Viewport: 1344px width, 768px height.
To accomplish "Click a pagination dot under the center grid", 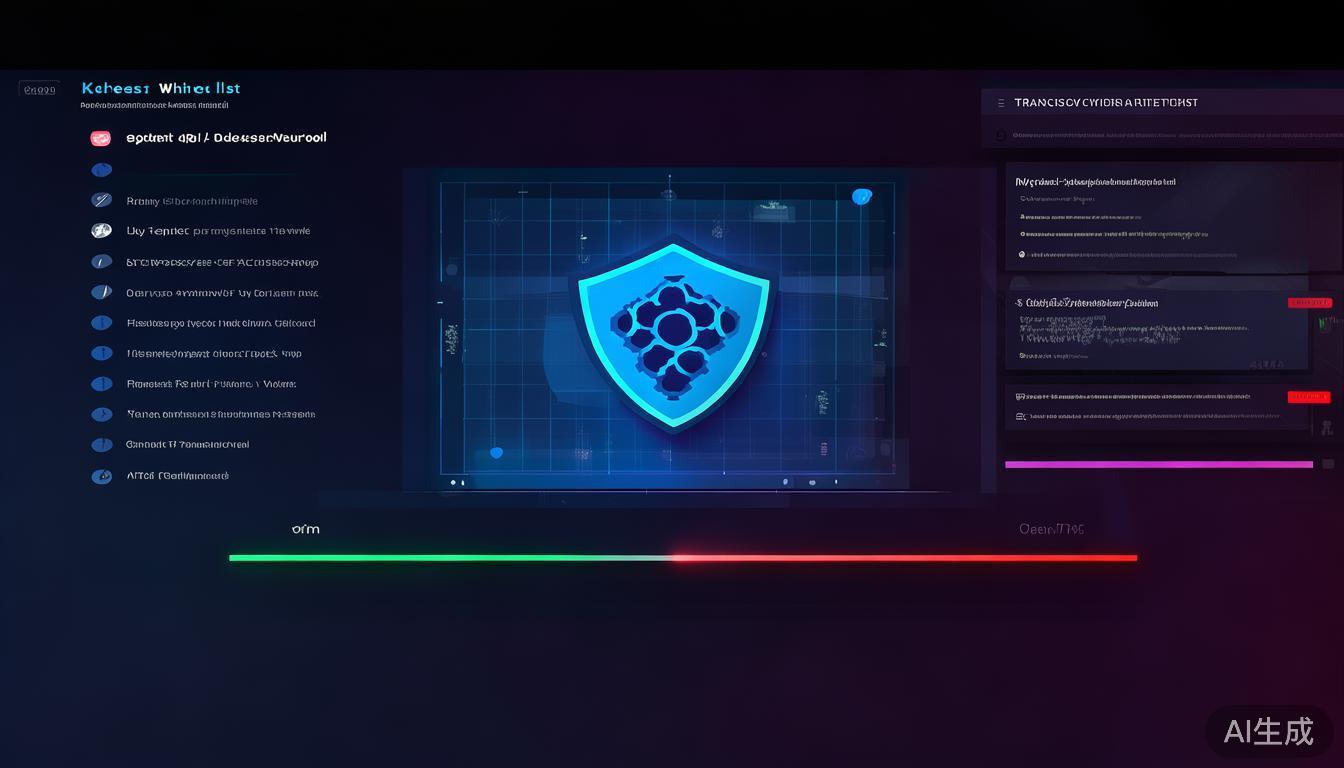I will point(785,481).
